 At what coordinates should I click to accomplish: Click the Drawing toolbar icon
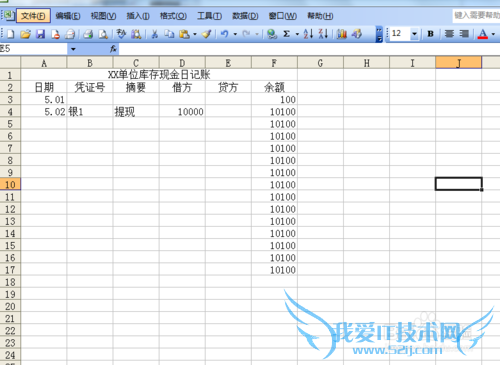click(357, 34)
